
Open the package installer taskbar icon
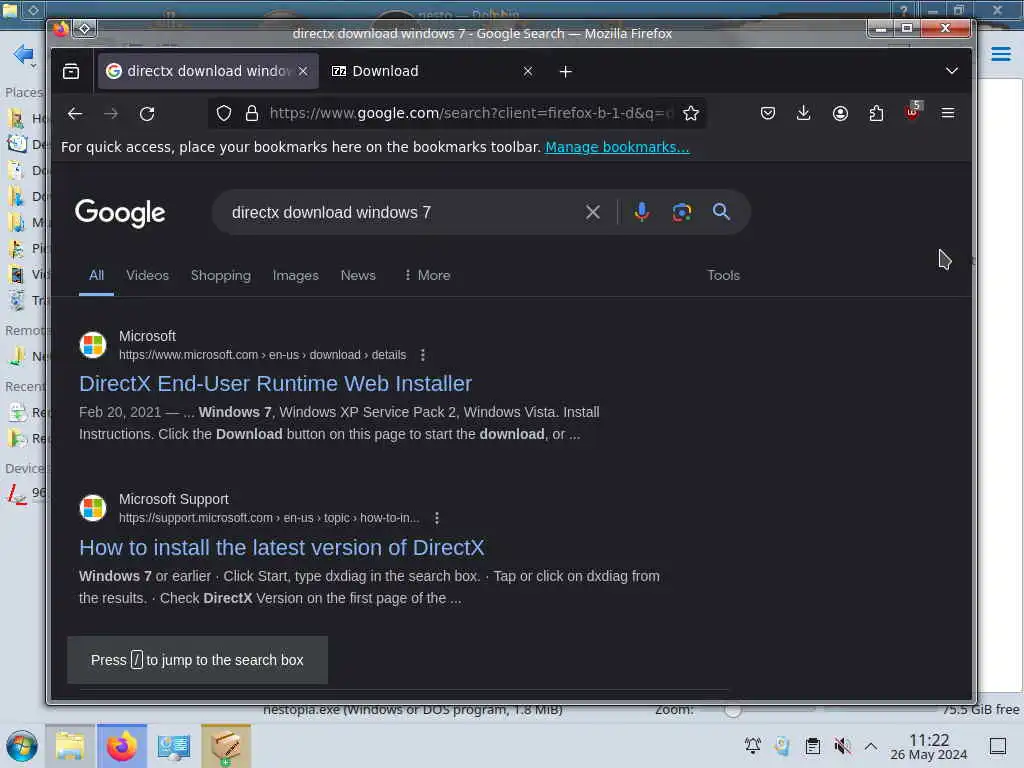coord(226,746)
